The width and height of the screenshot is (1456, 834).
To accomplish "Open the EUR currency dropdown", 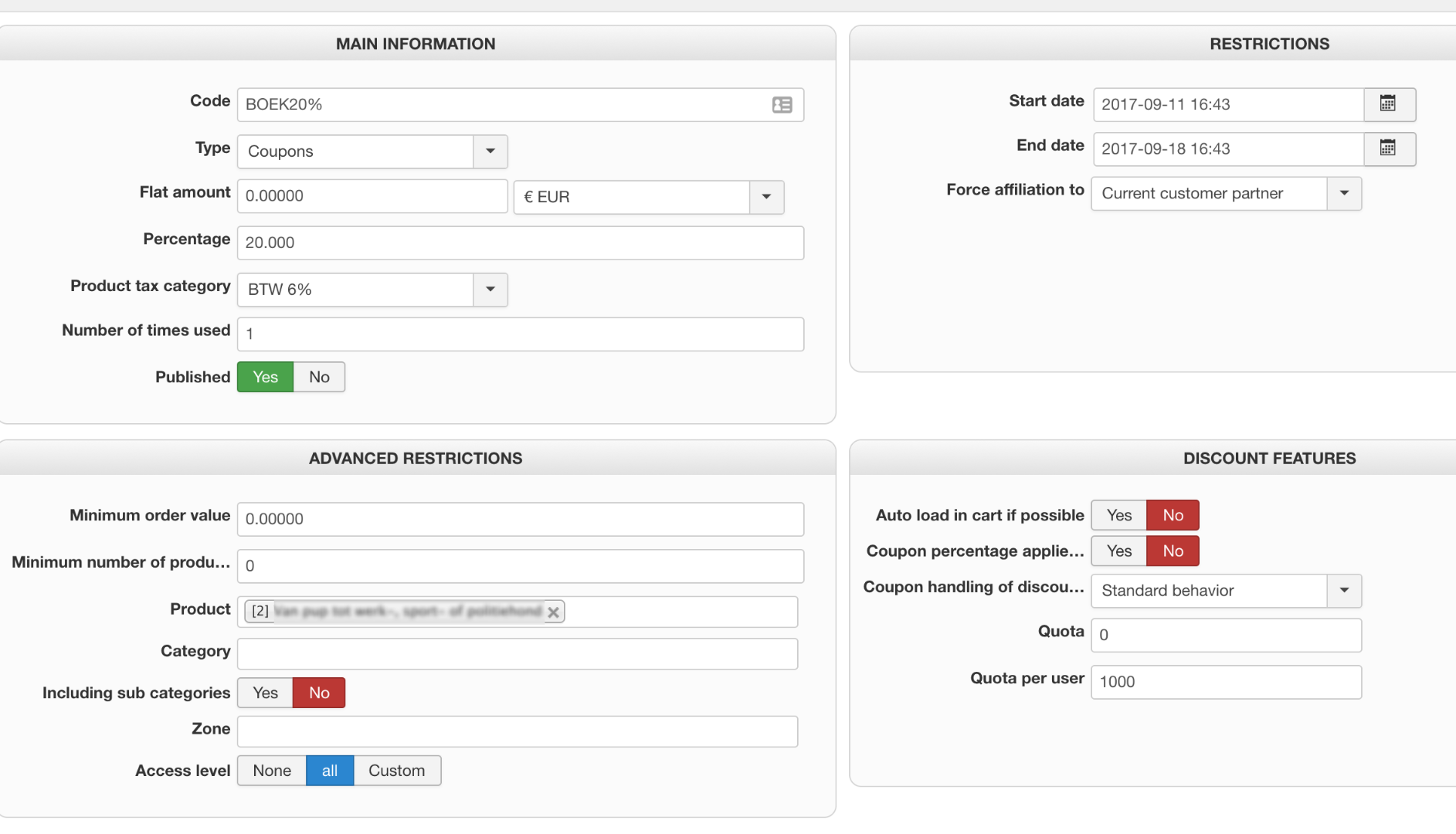I will point(766,197).
